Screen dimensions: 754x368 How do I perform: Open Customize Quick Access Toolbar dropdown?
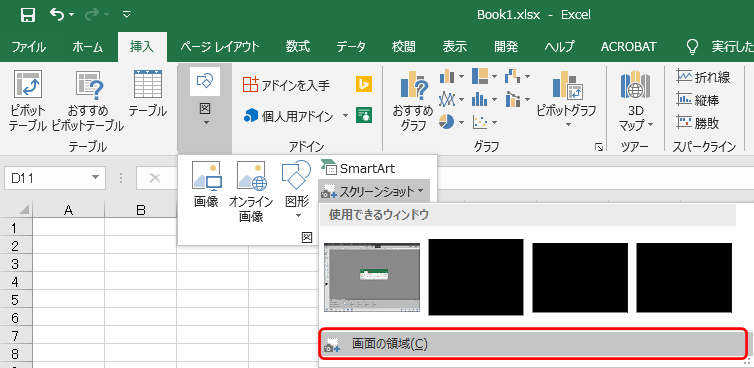(126, 15)
